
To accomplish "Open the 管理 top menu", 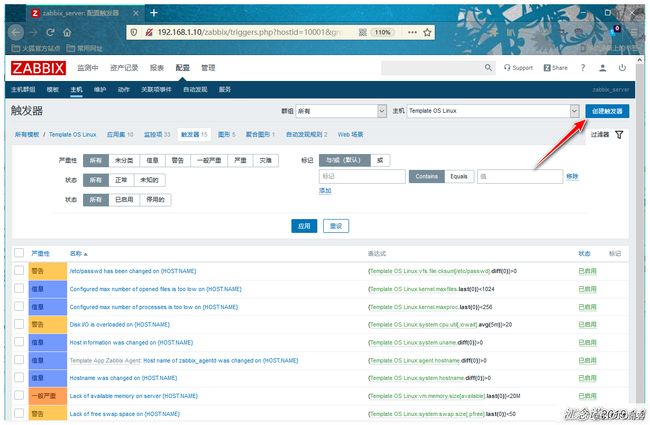I will [208, 68].
